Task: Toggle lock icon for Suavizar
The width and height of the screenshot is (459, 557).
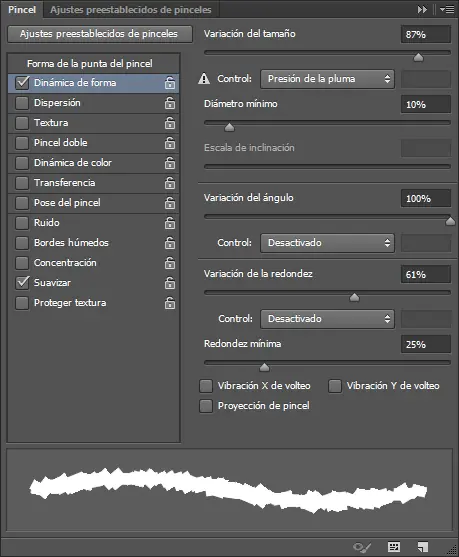Action: click(170, 283)
